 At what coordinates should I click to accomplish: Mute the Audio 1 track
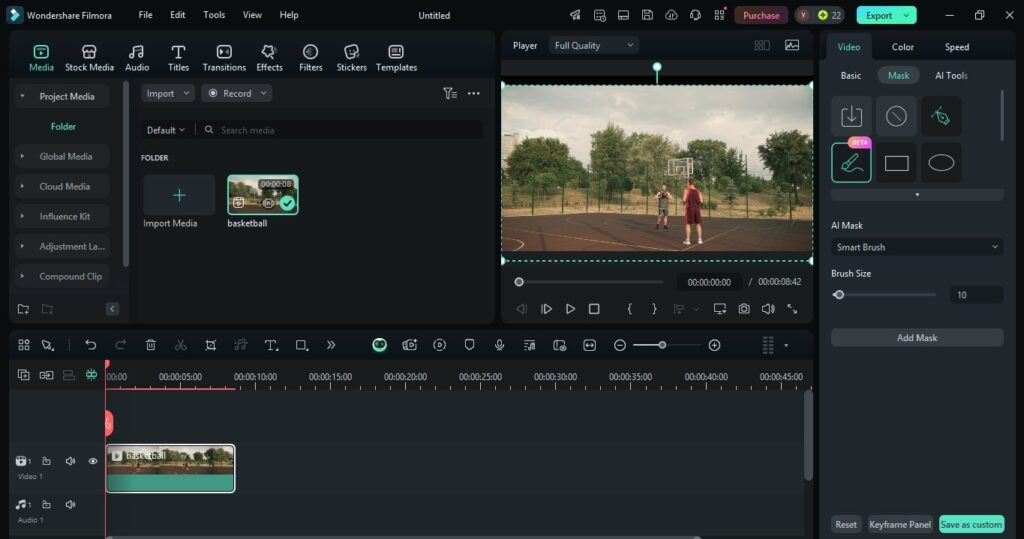point(70,504)
